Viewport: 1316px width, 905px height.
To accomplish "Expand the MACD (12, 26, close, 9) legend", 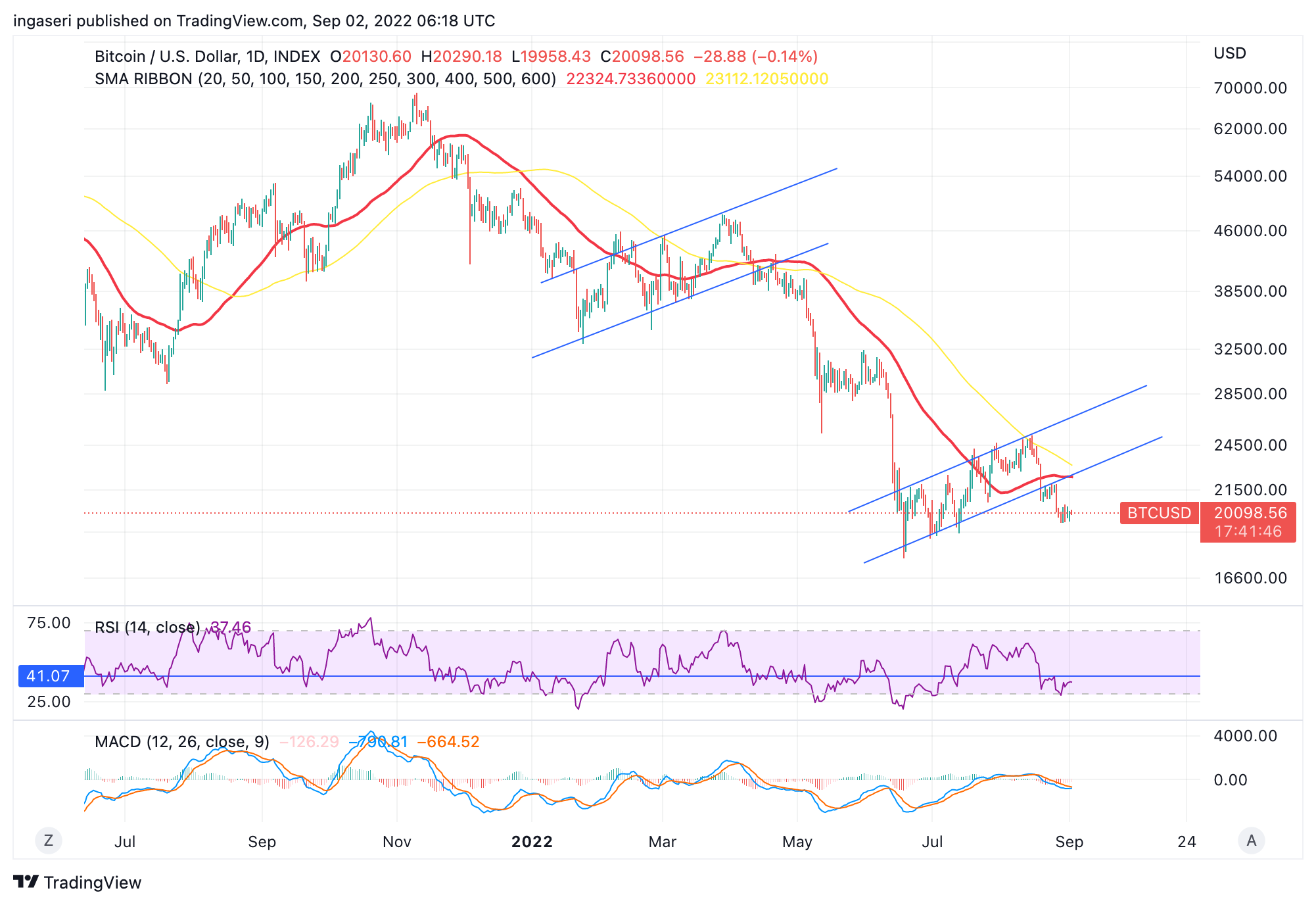I will click(x=182, y=742).
